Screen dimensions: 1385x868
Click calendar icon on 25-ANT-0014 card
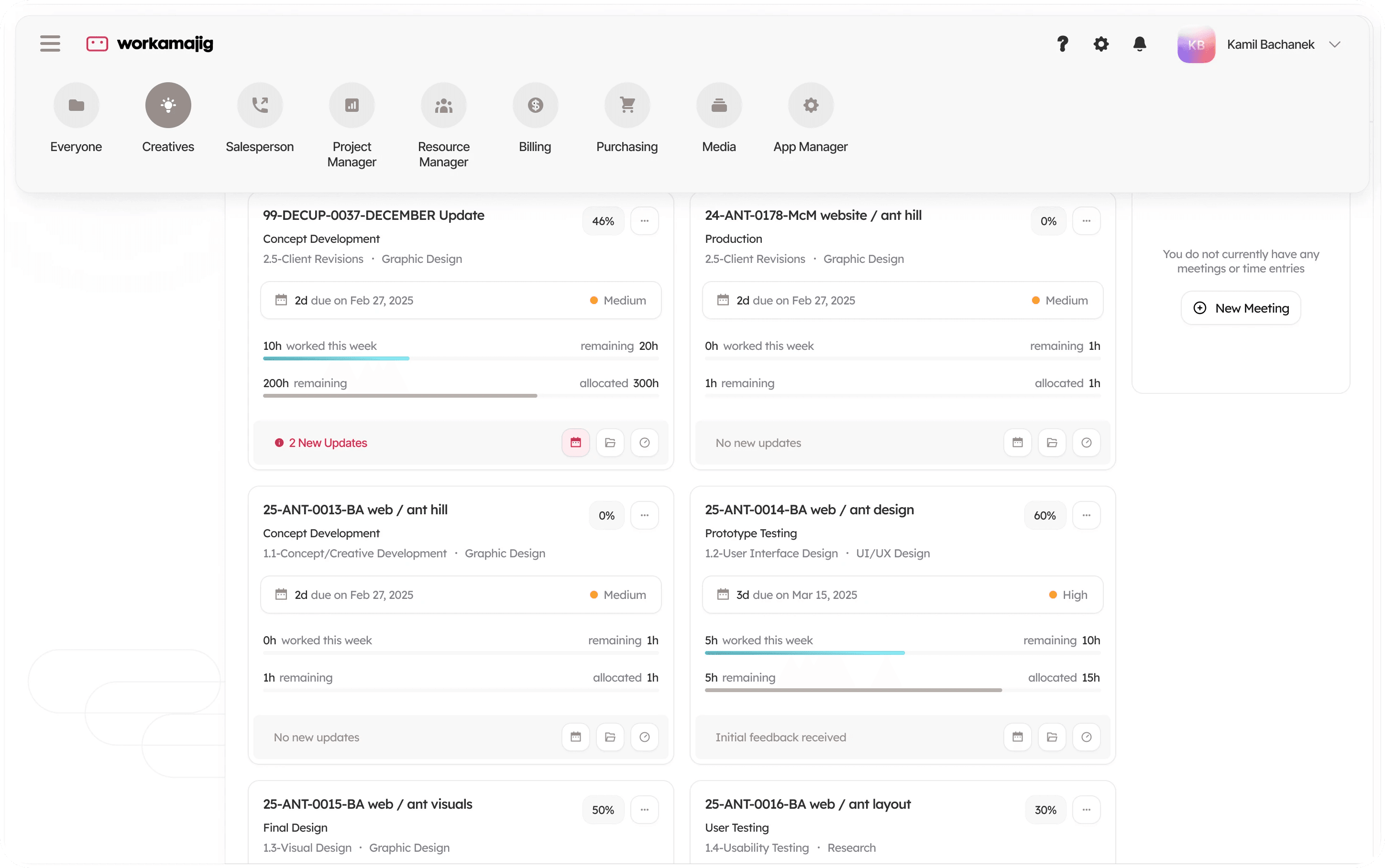[x=1018, y=737]
